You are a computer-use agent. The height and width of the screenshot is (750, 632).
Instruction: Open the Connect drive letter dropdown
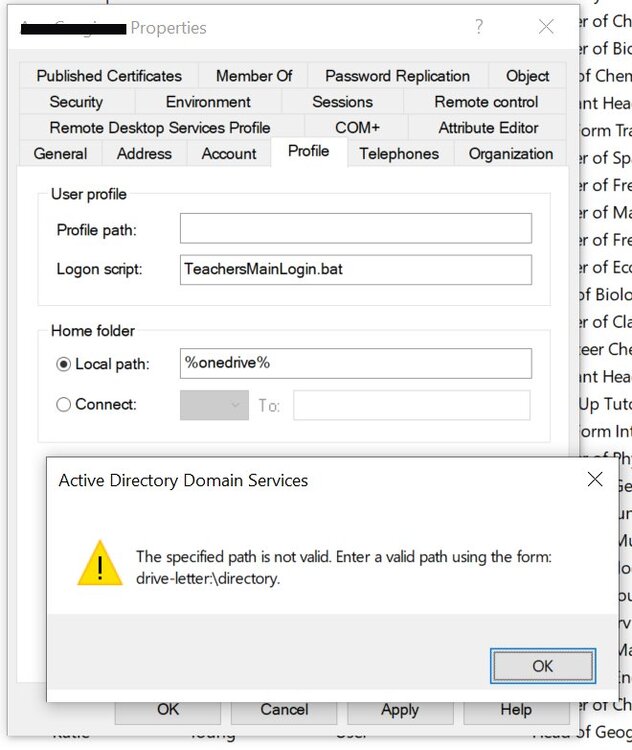click(214, 405)
